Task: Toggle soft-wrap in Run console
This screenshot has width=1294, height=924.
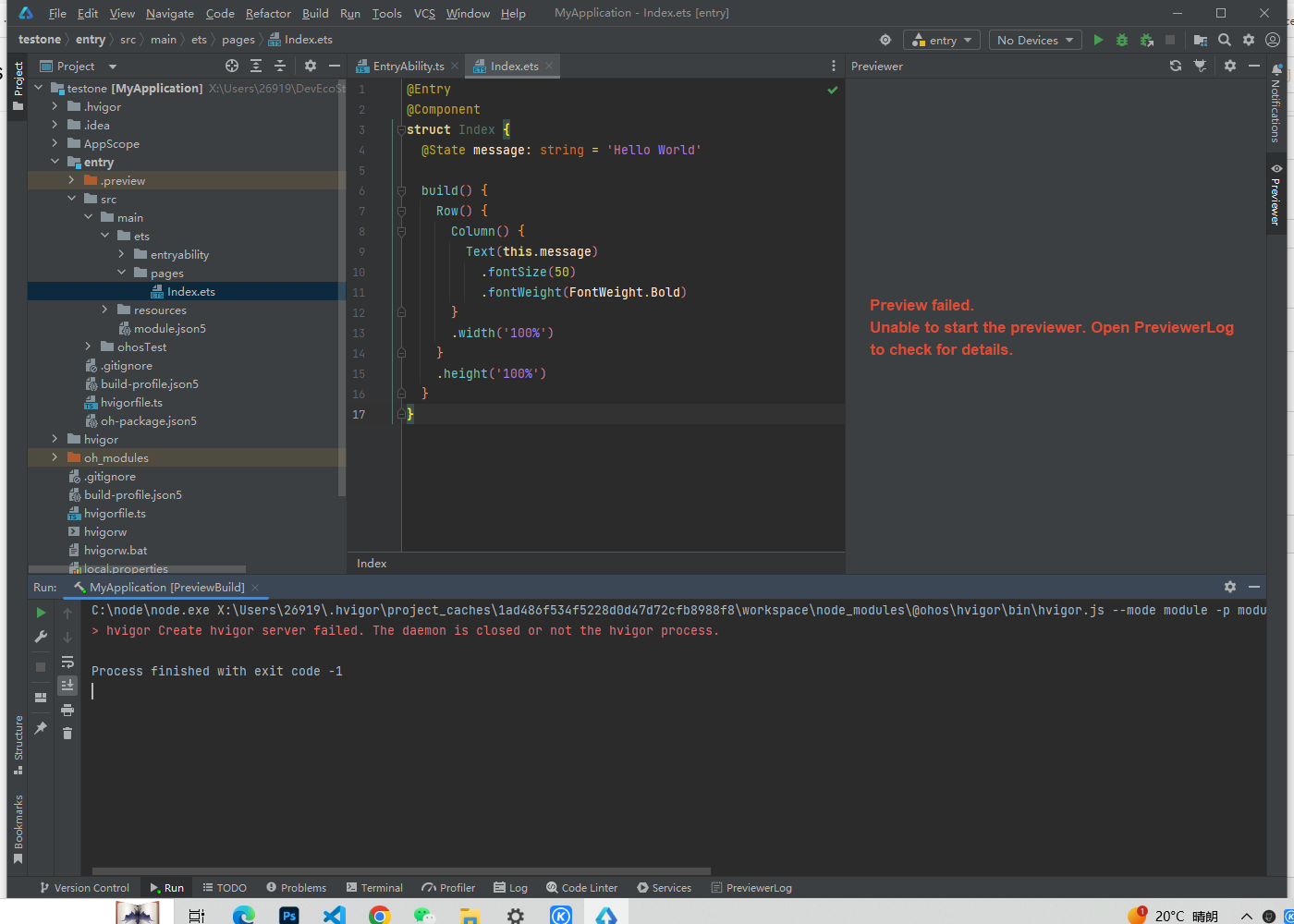Action: point(67,662)
